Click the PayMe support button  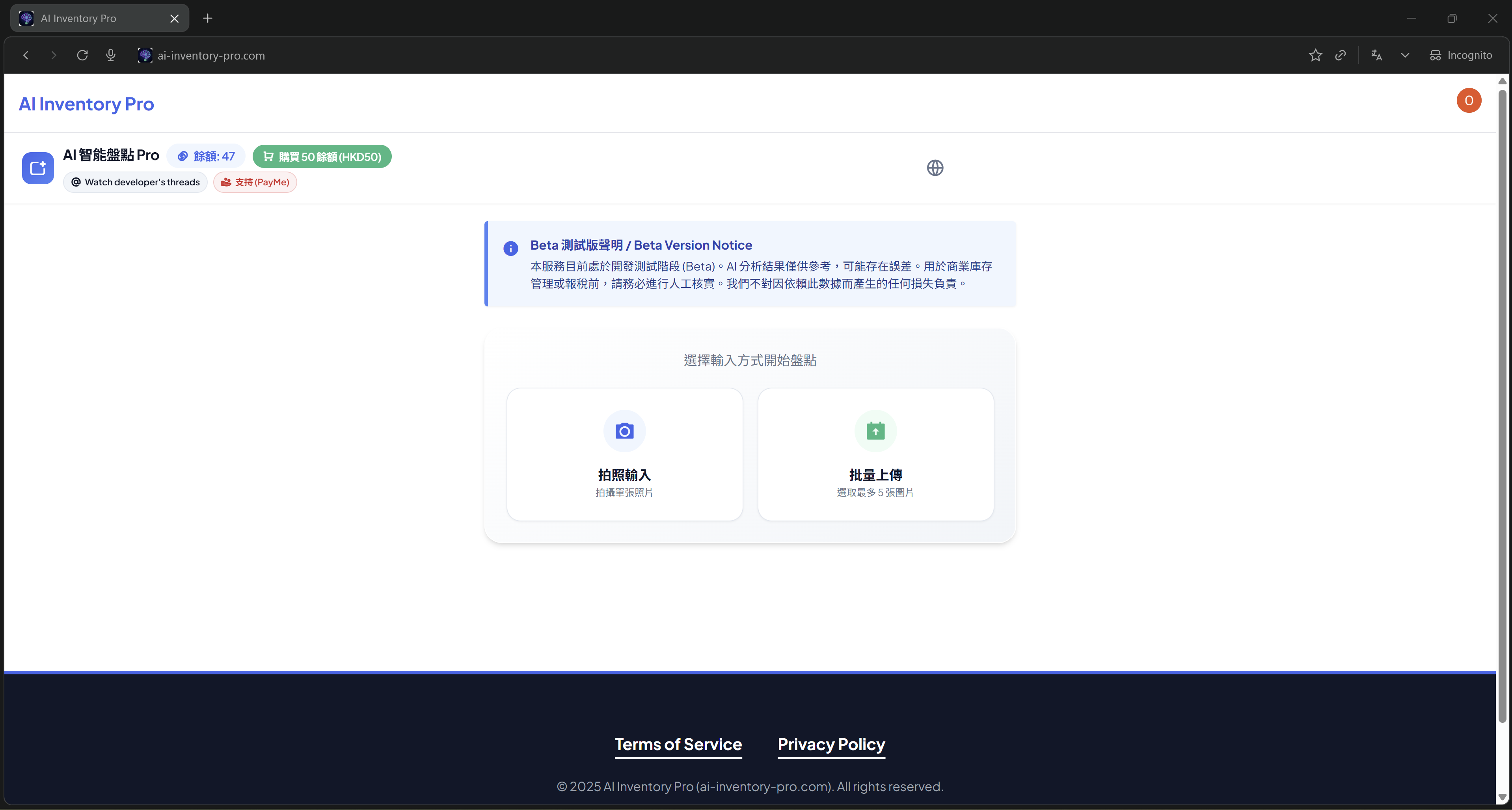point(255,182)
